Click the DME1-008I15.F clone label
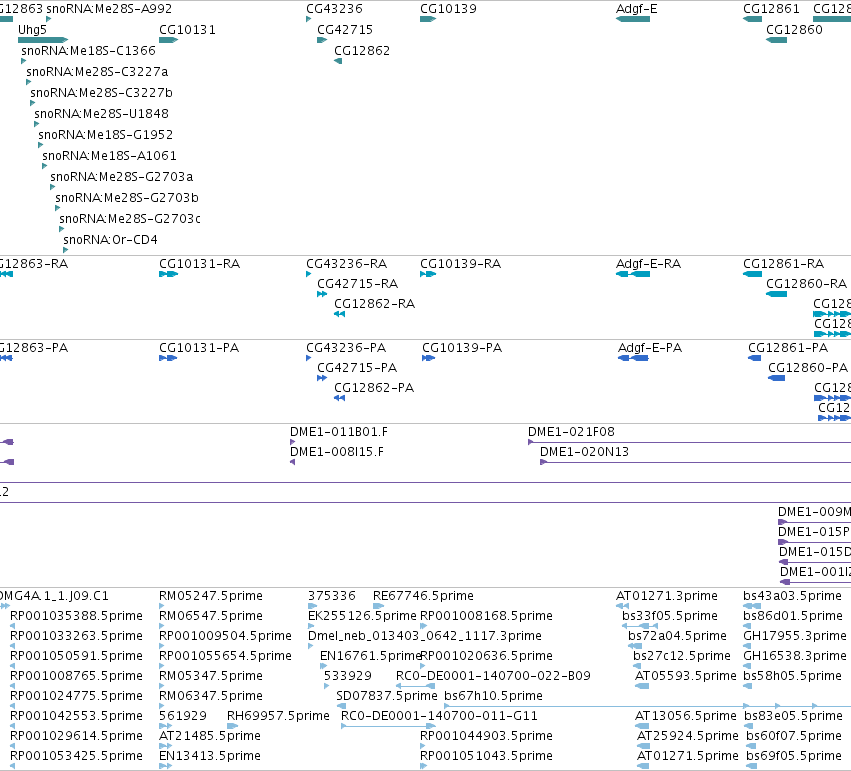851x771 pixels. coord(337,452)
